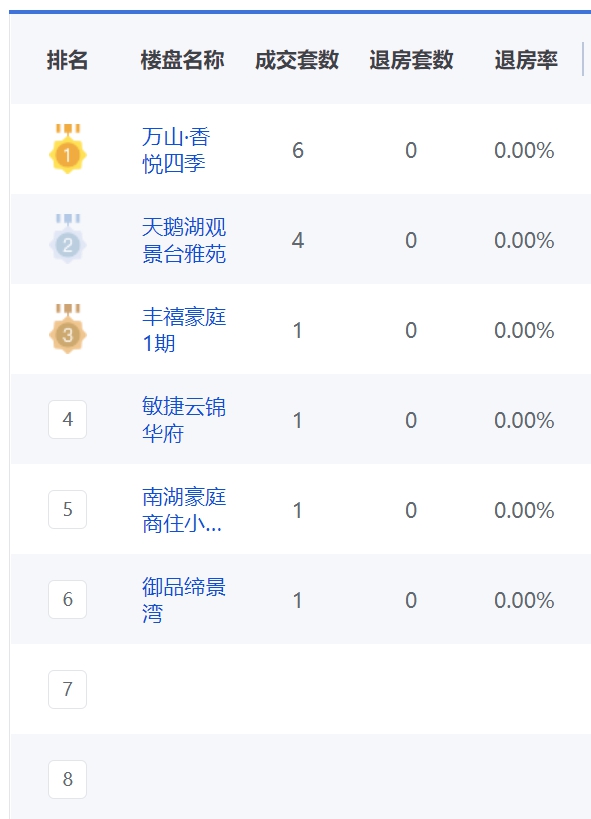Open the 万山·香悦四季 property link
The height and width of the screenshot is (819, 591).
(176, 150)
